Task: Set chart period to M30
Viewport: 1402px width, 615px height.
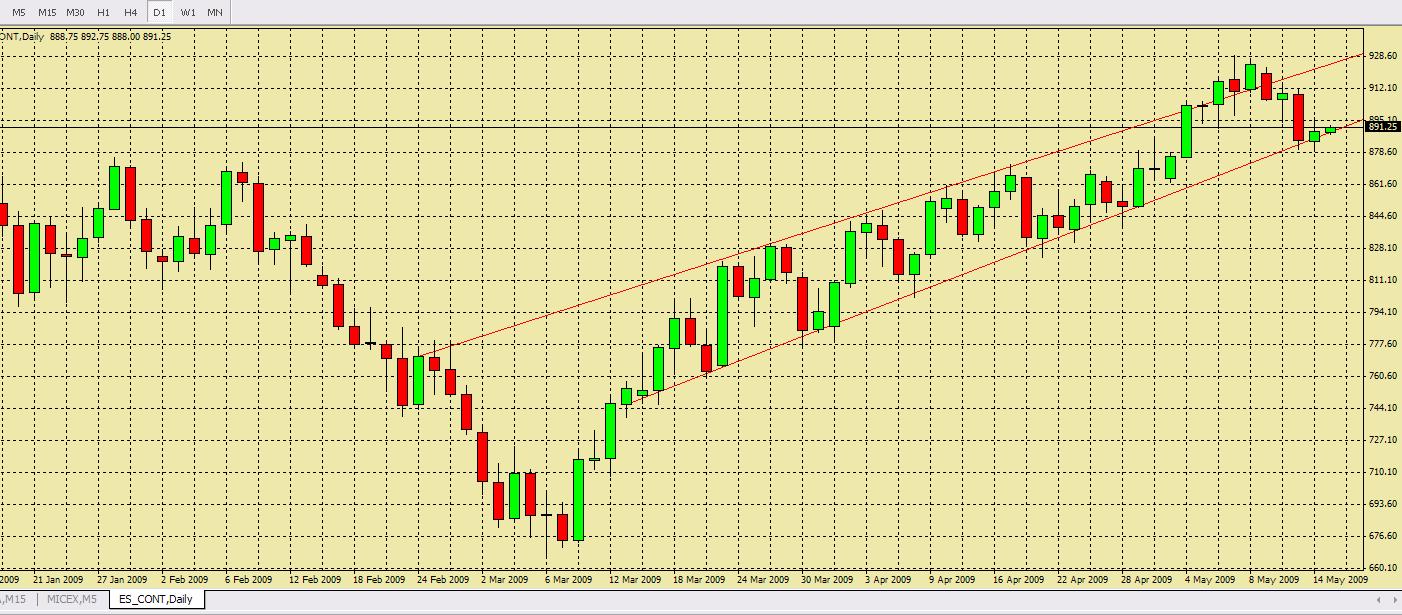Action: (75, 12)
